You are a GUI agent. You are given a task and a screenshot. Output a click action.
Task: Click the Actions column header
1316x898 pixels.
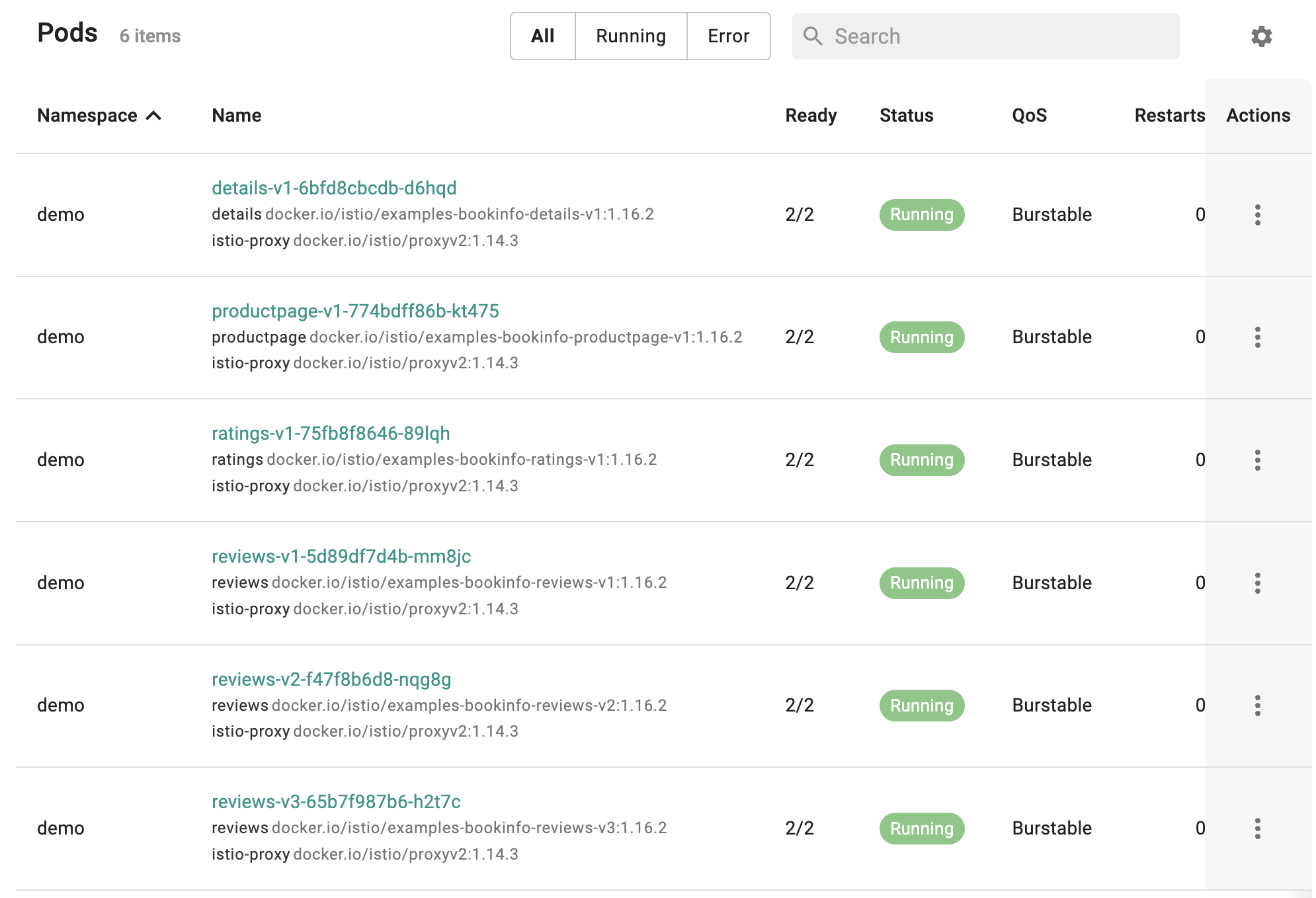point(1258,116)
